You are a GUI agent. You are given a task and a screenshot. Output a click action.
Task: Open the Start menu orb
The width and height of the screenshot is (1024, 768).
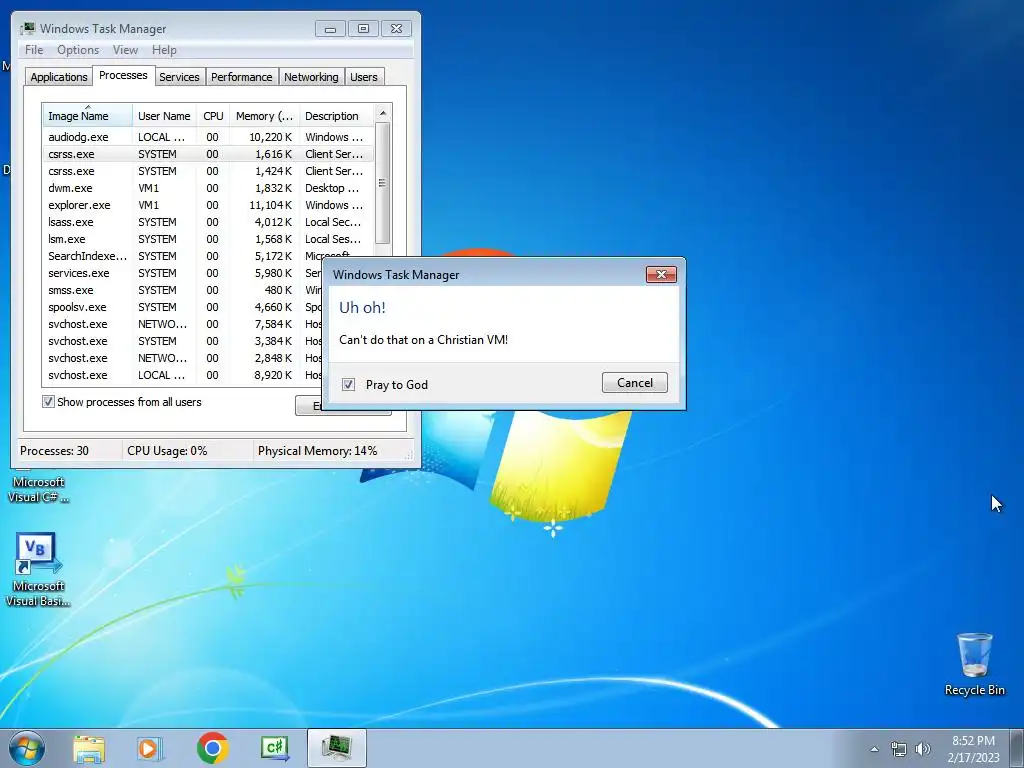(26, 748)
